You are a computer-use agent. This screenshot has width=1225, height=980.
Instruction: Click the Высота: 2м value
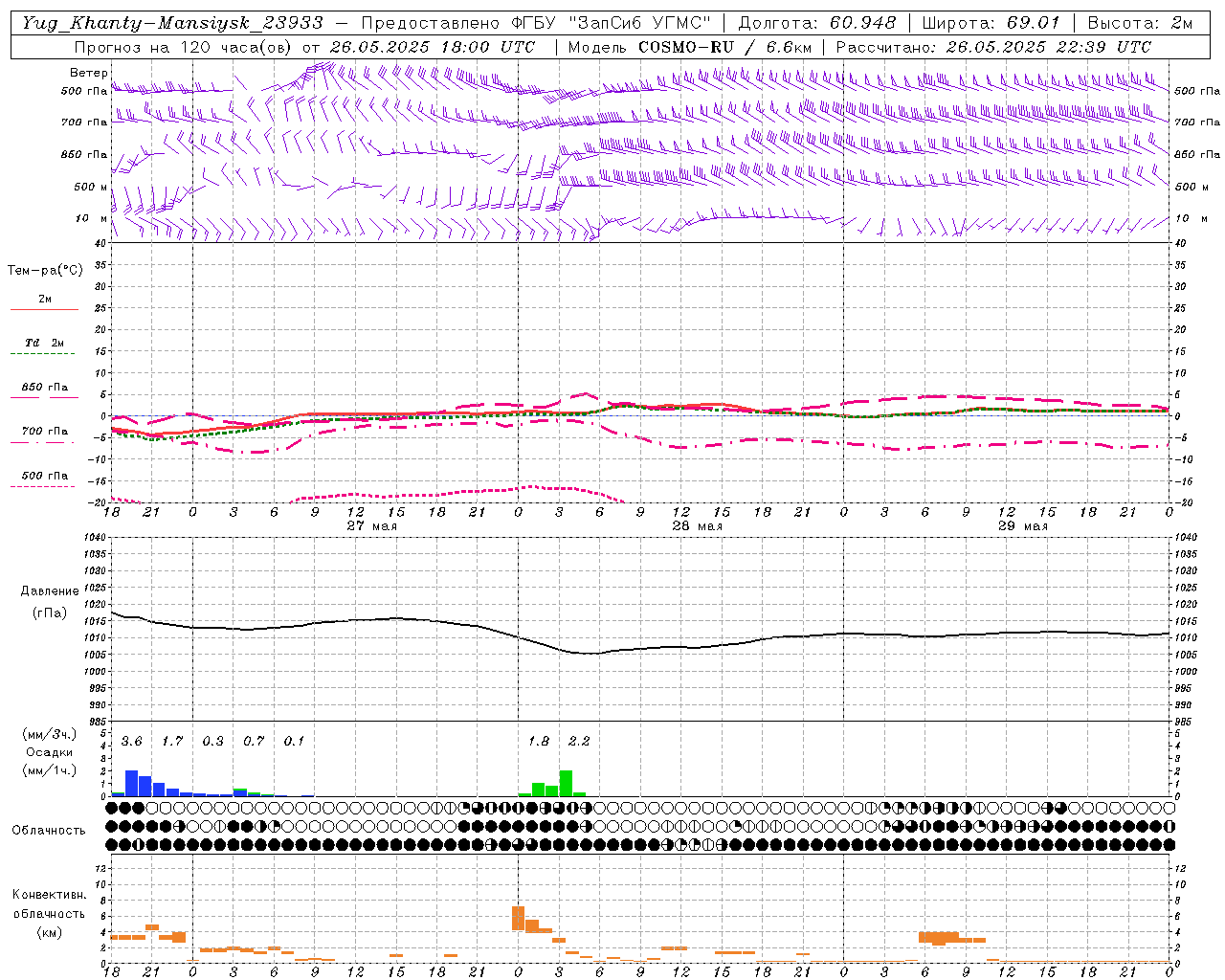pyautogui.click(x=1139, y=23)
